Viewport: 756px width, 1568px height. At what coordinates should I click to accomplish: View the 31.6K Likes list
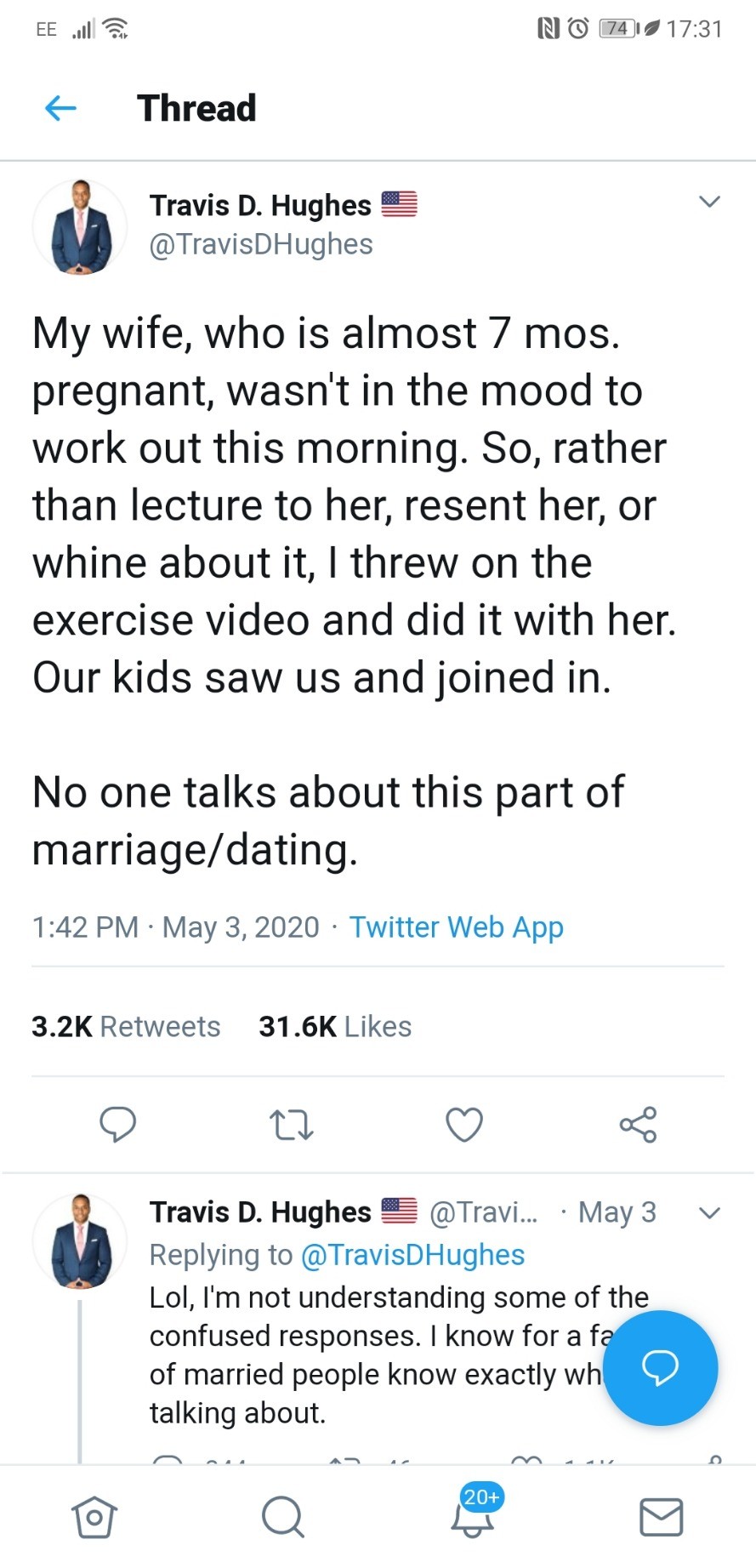coord(335,1026)
